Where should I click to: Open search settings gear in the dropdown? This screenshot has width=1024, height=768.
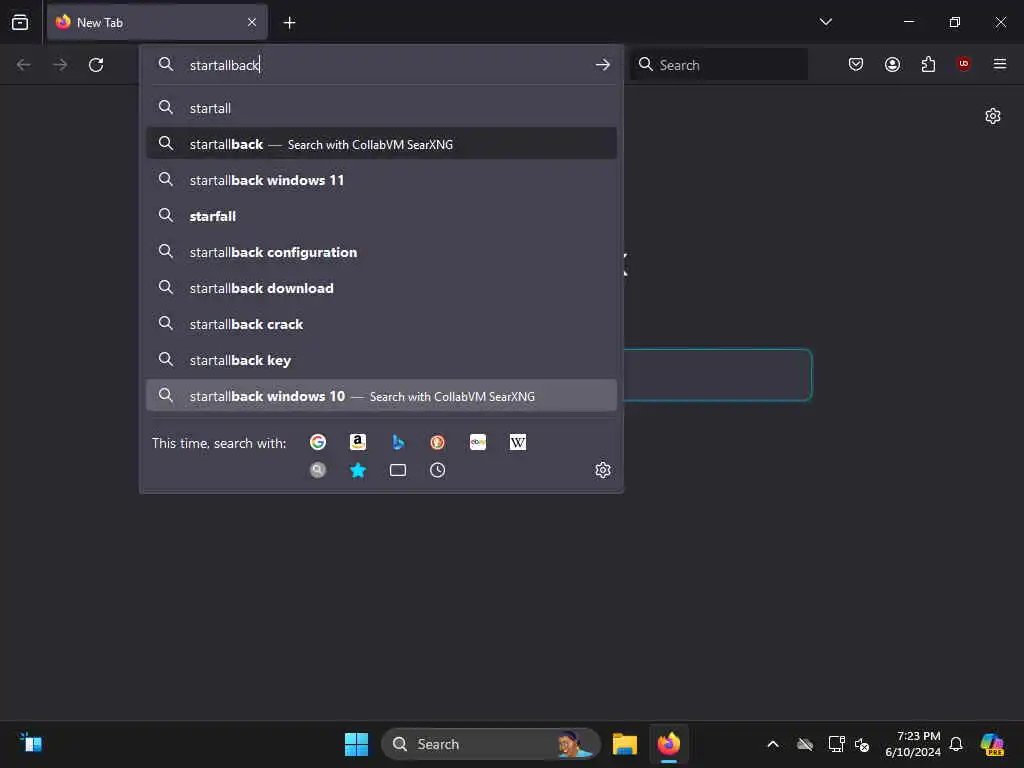pos(602,470)
